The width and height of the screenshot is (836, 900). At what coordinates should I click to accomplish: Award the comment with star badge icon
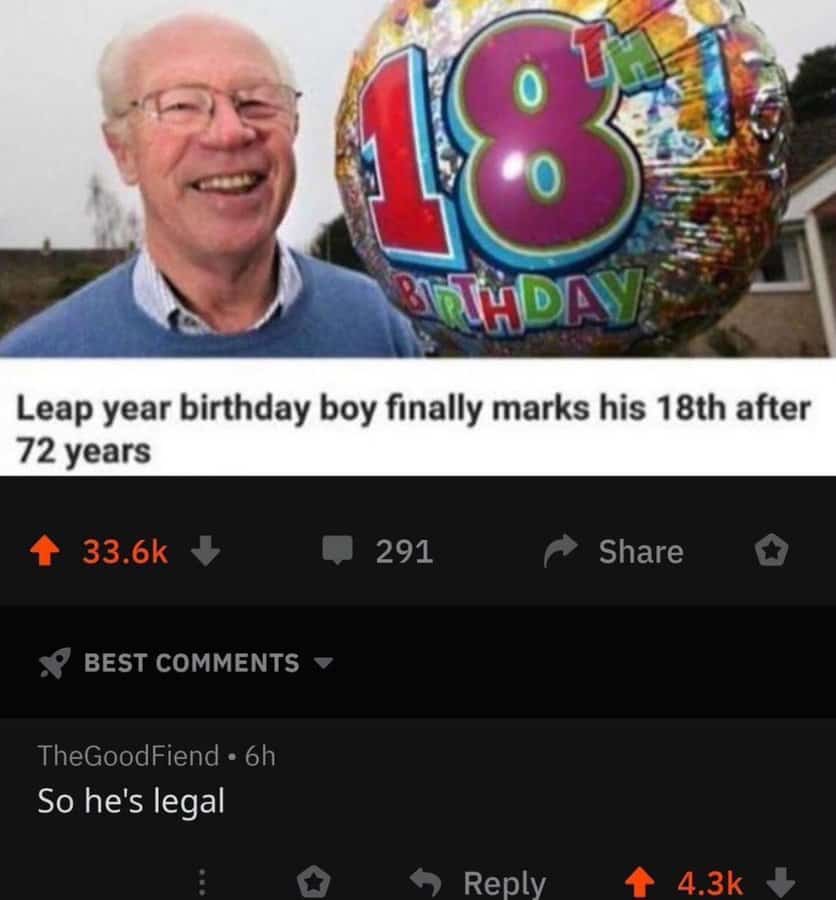point(314,882)
